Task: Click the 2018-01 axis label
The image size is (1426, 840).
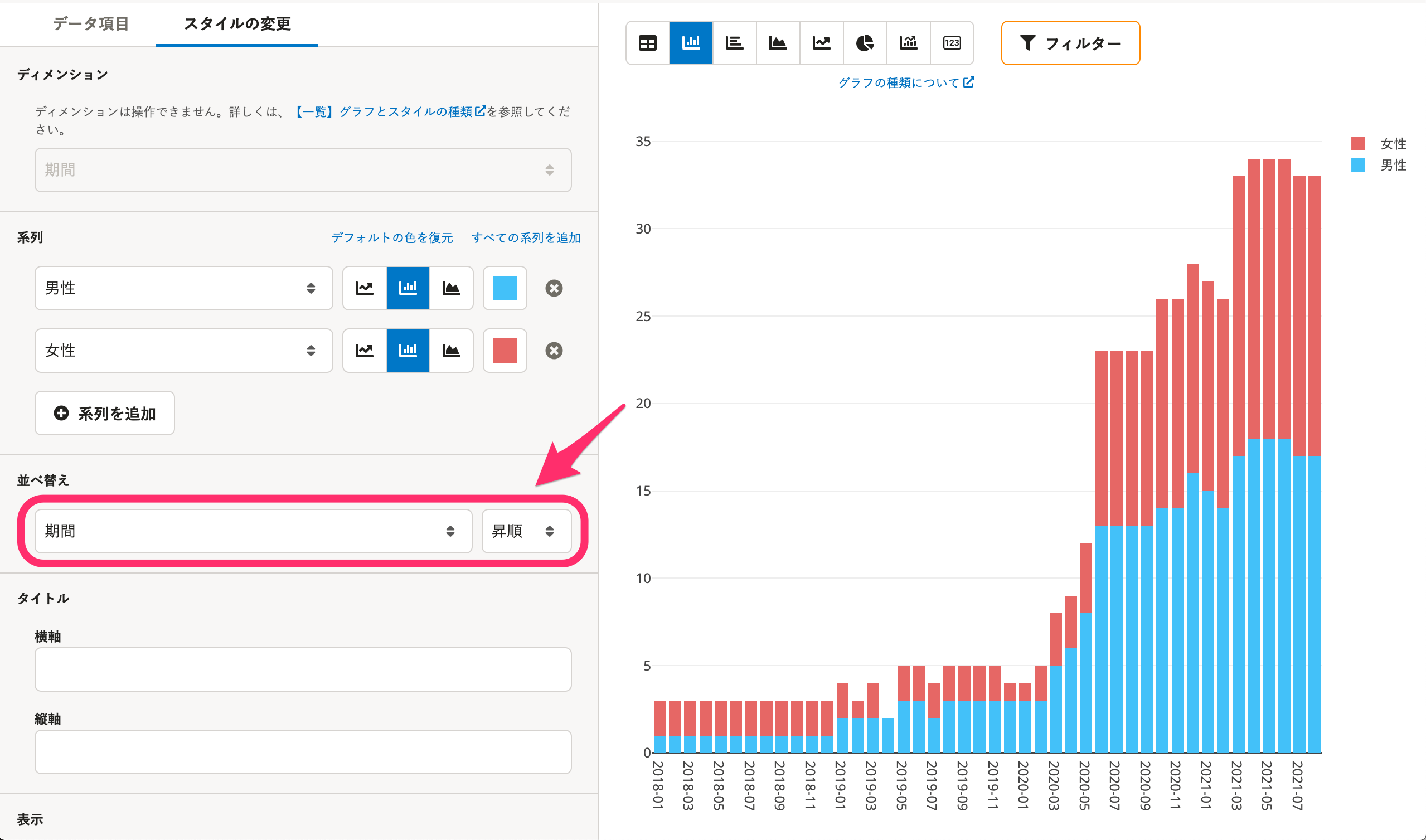Action: click(658, 786)
